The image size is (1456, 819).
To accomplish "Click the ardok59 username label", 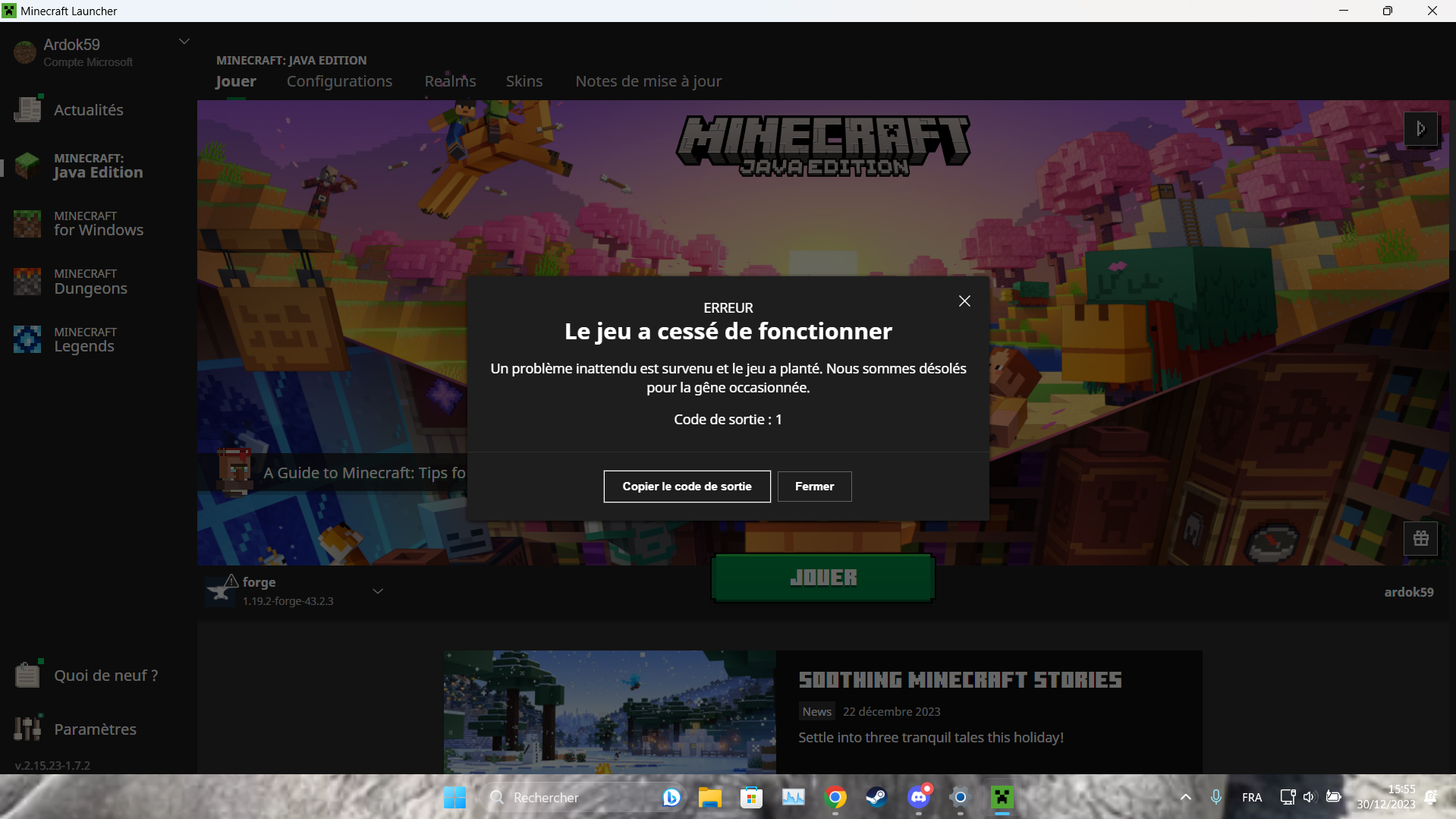I will pyautogui.click(x=1409, y=592).
